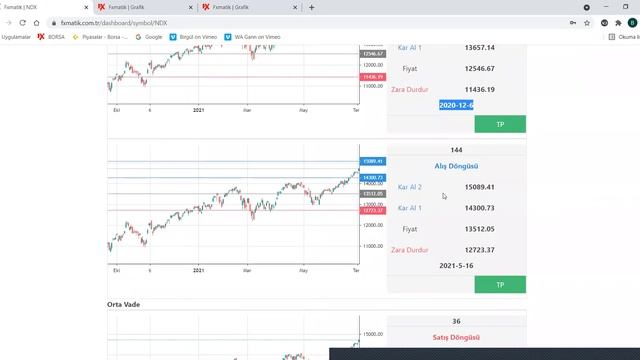Click the gray 12546.67 chart price tag
Viewport: 640px width, 360px height.
[373, 54]
